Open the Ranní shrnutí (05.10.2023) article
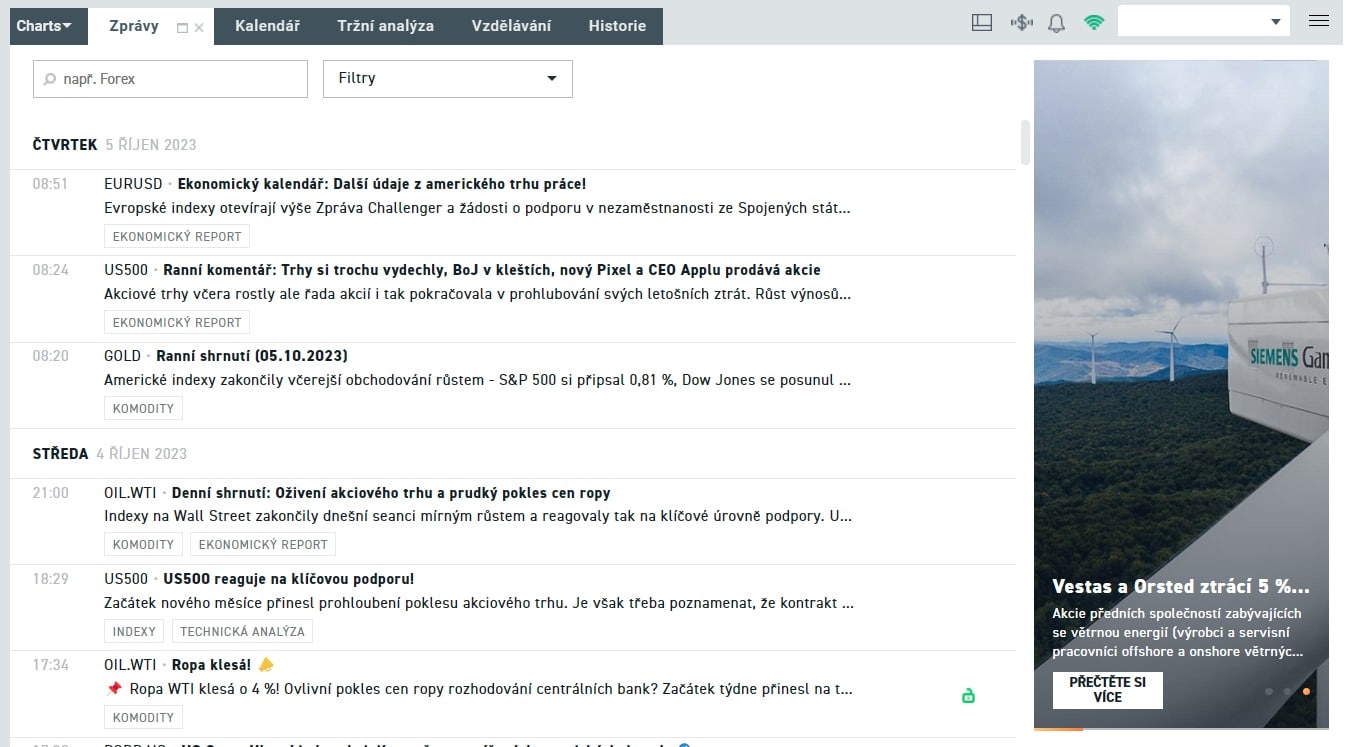The width and height of the screenshot is (1349, 747). (251, 355)
